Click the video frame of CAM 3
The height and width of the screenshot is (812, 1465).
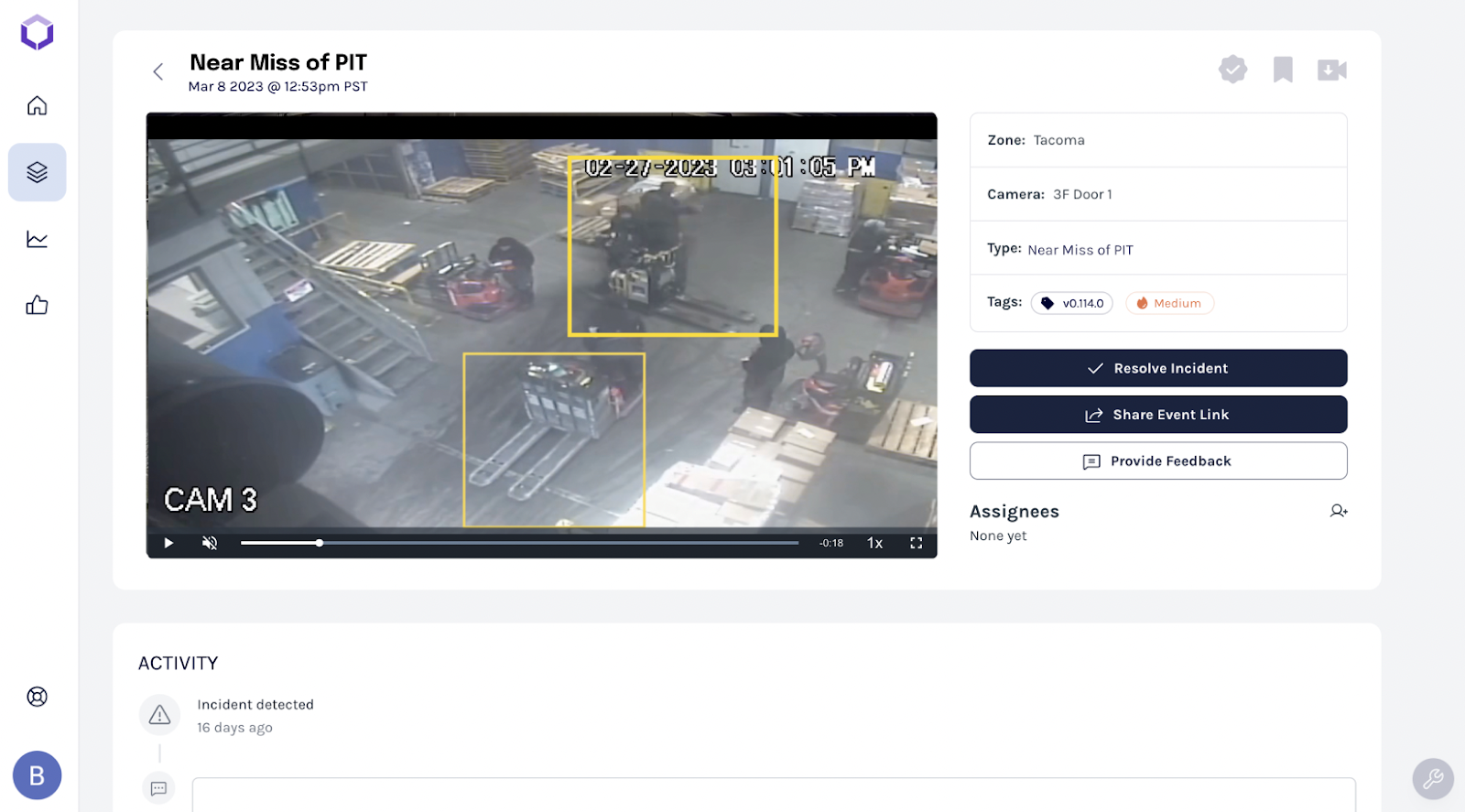[542, 333]
